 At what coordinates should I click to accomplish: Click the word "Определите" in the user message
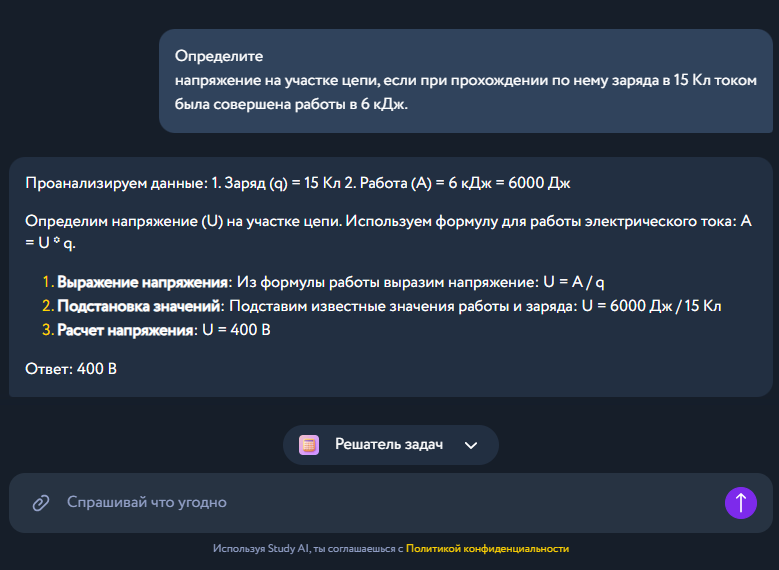pyautogui.click(x=212, y=55)
